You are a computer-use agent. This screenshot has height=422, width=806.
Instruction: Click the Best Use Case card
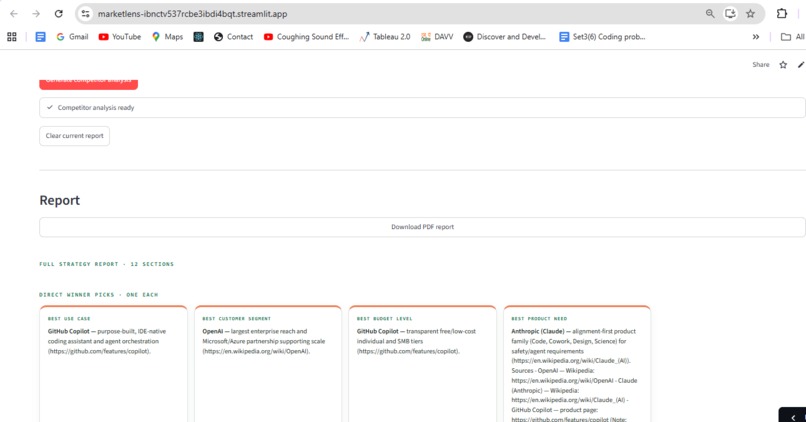[114, 363]
